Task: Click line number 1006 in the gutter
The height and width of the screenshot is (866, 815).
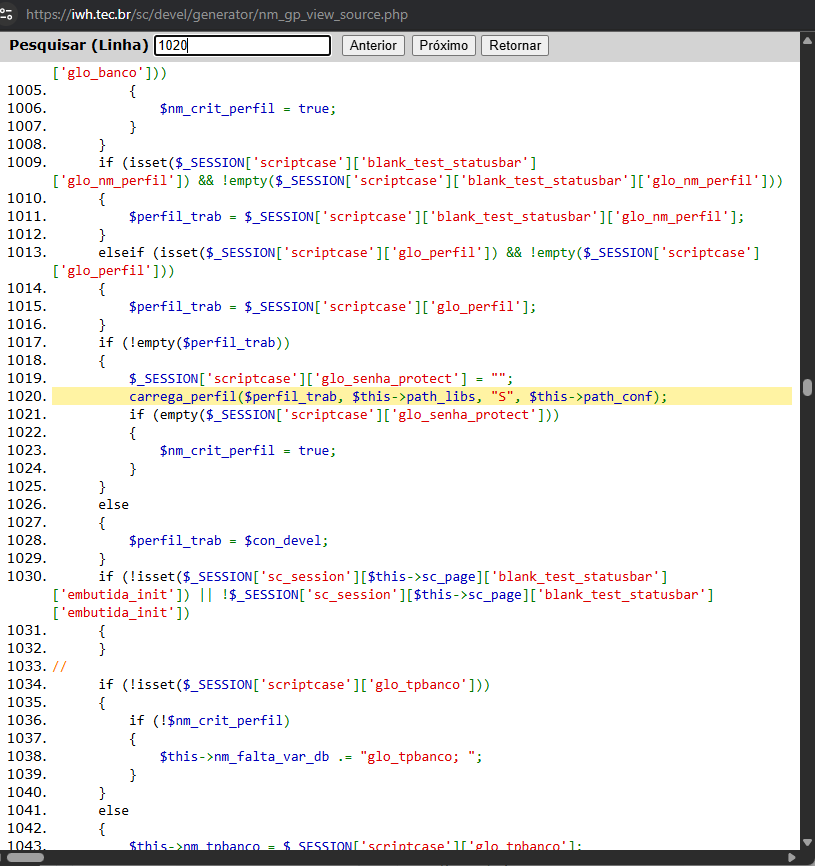Action: (25, 109)
